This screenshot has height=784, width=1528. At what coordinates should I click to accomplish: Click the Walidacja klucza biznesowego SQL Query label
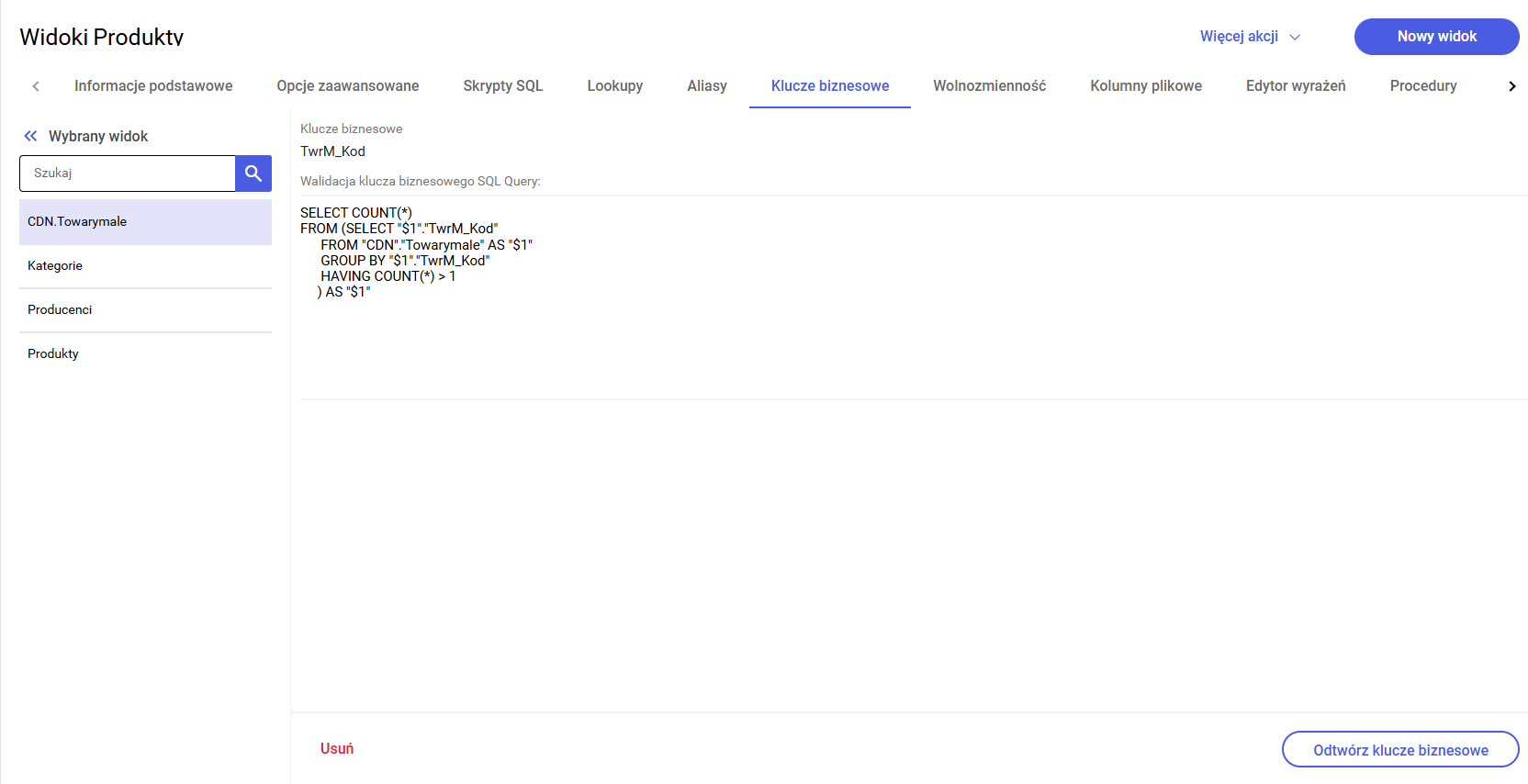point(421,181)
